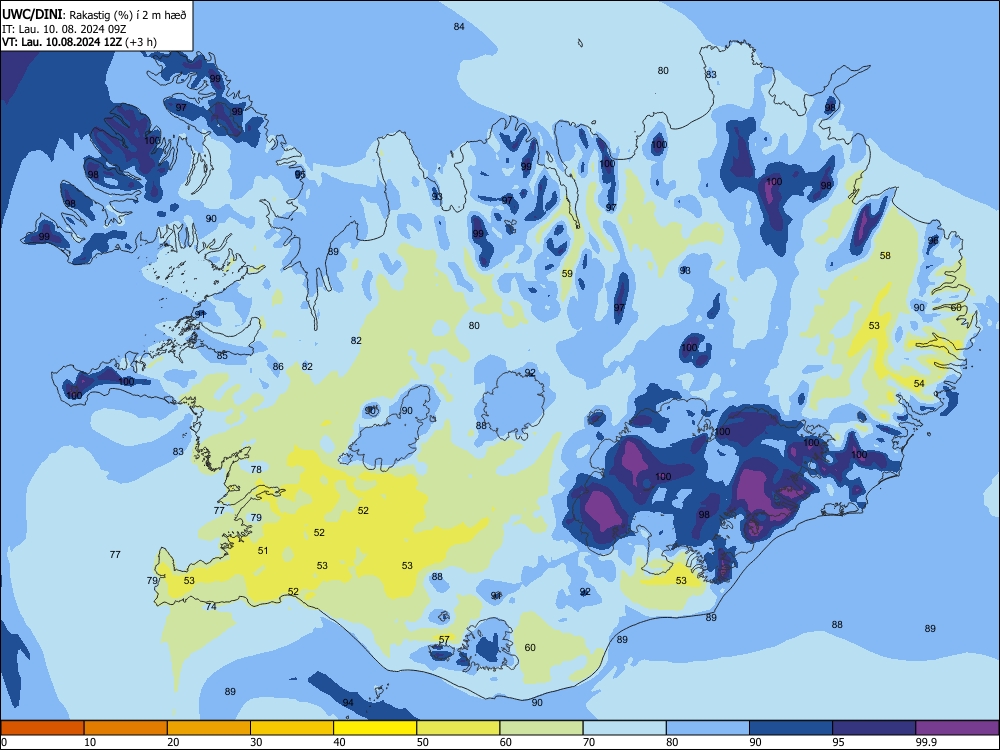Image resolution: width=1000 pixels, height=750 pixels.
Task: Click the legend tick label 70
Action: pyautogui.click(x=589, y=742)
